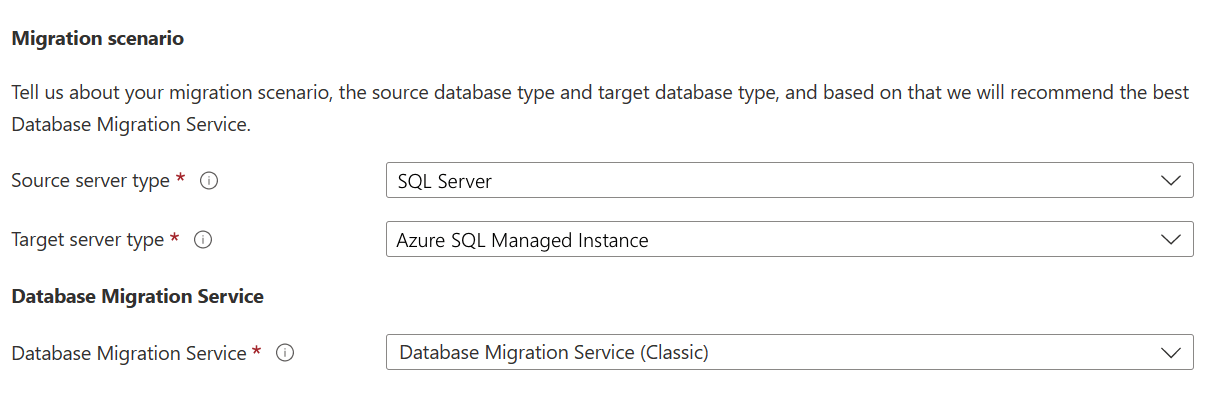Viewport: 1212px width, 396px height.
Task: Open the Source server type dropdown showing SQL Server
Action: tap(789, 181)
